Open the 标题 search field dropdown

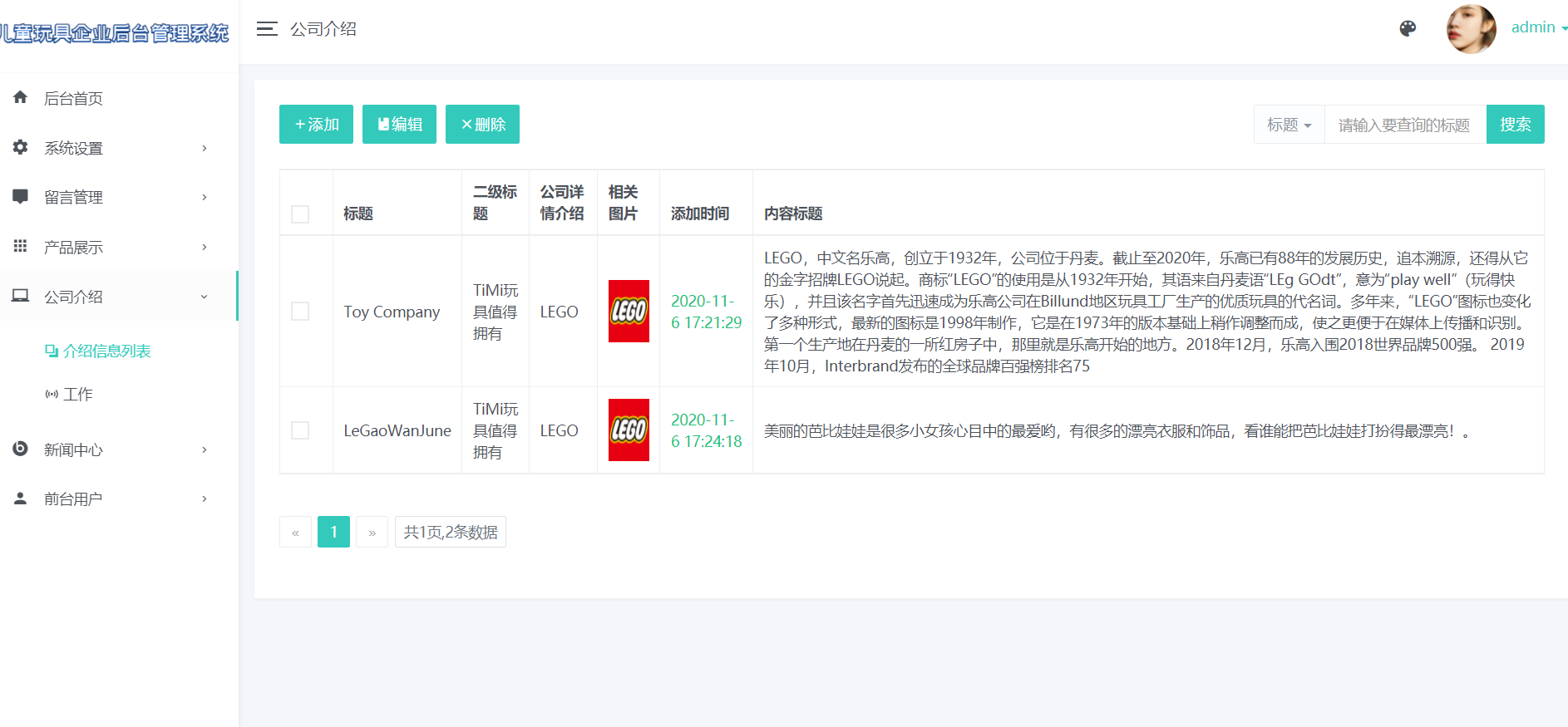coord(1289,125)
